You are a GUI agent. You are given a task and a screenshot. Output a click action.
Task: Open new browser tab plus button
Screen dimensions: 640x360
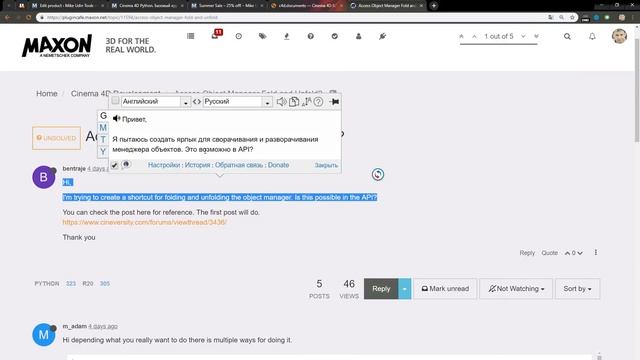(434, 6)
